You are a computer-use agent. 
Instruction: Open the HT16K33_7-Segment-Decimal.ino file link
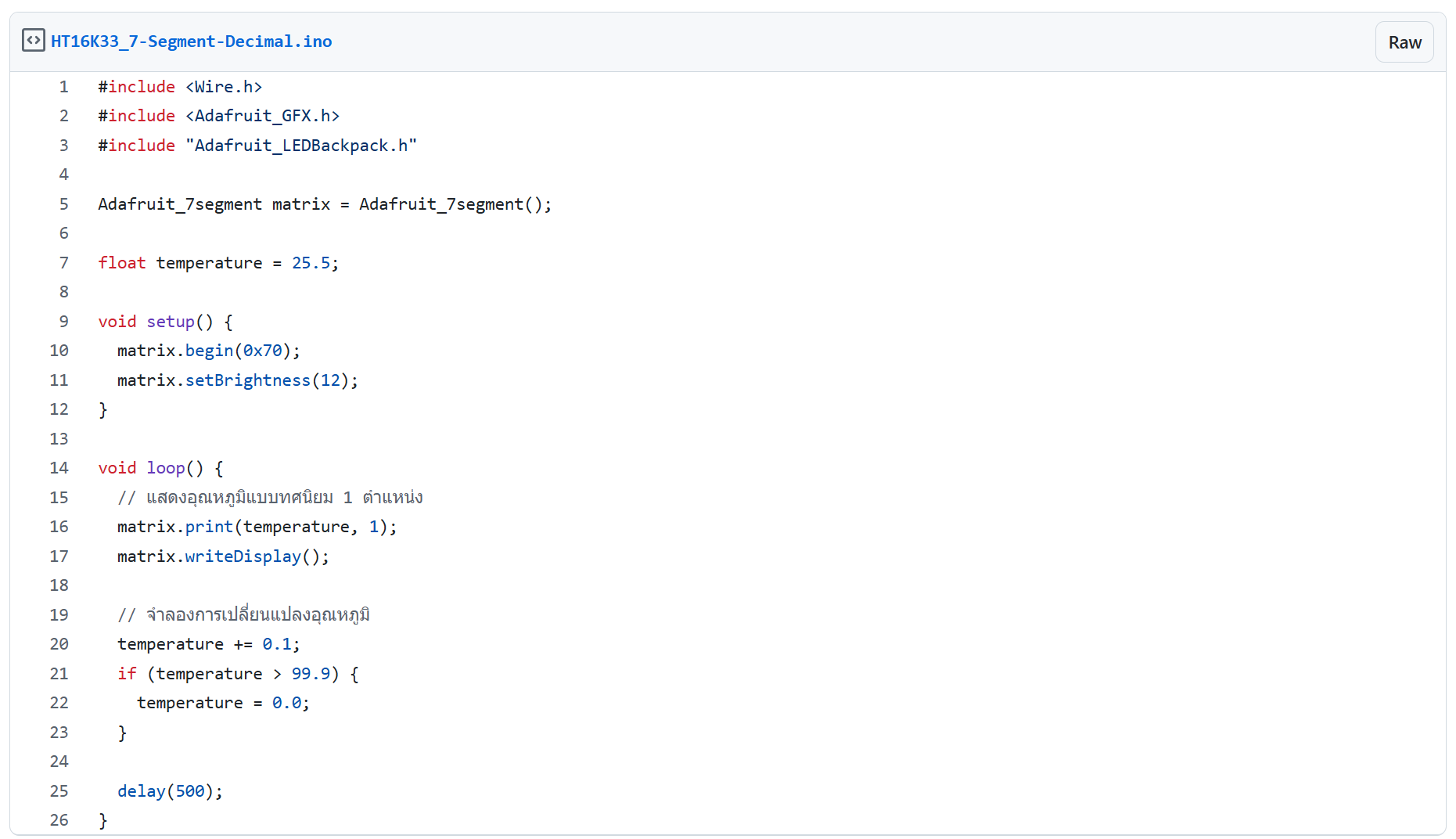click(x=191, y=41)
